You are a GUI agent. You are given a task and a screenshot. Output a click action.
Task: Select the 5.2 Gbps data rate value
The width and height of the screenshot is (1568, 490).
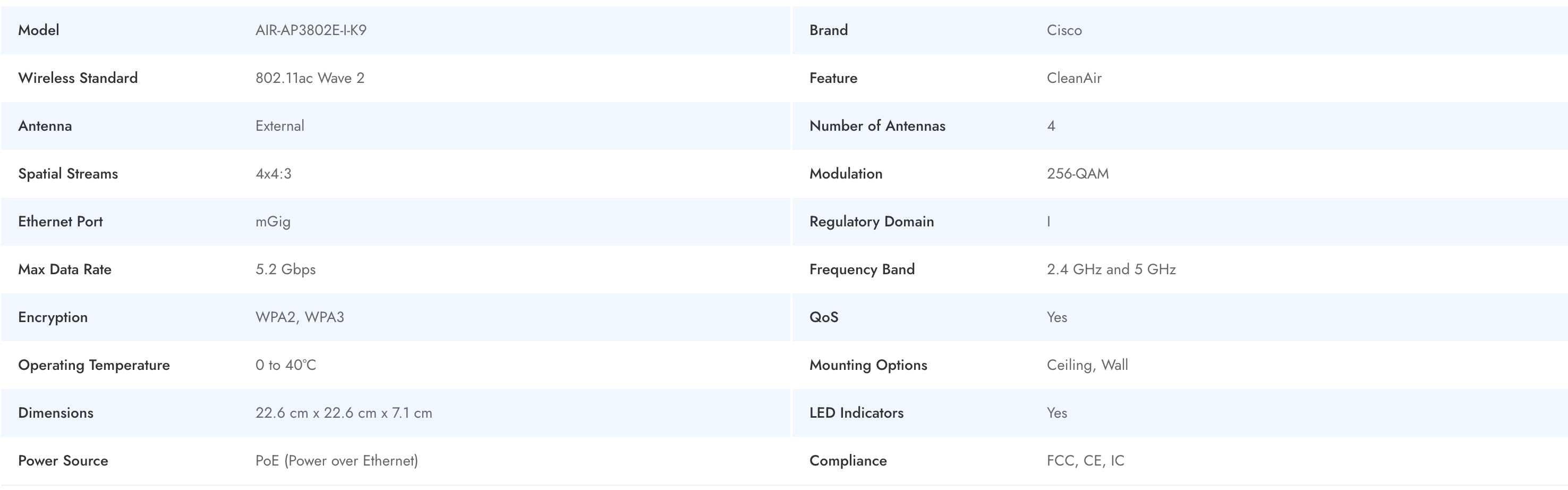tap(285, 269)
